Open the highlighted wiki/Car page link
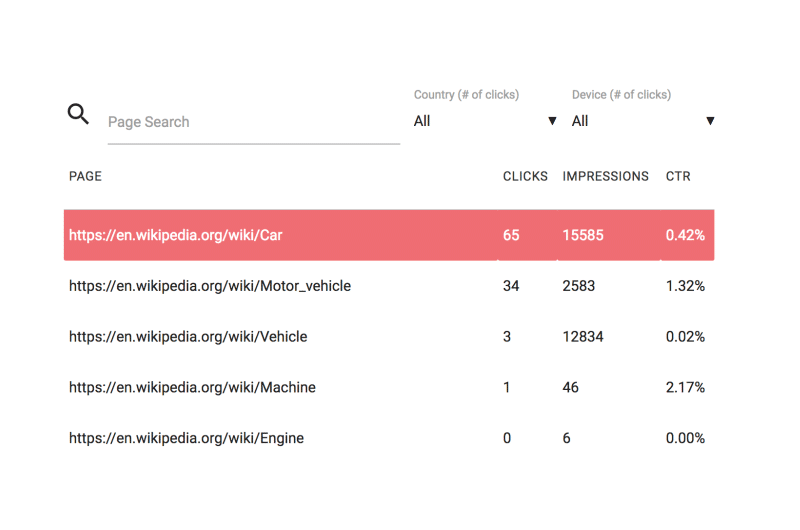800x530 pixels. 176,235
